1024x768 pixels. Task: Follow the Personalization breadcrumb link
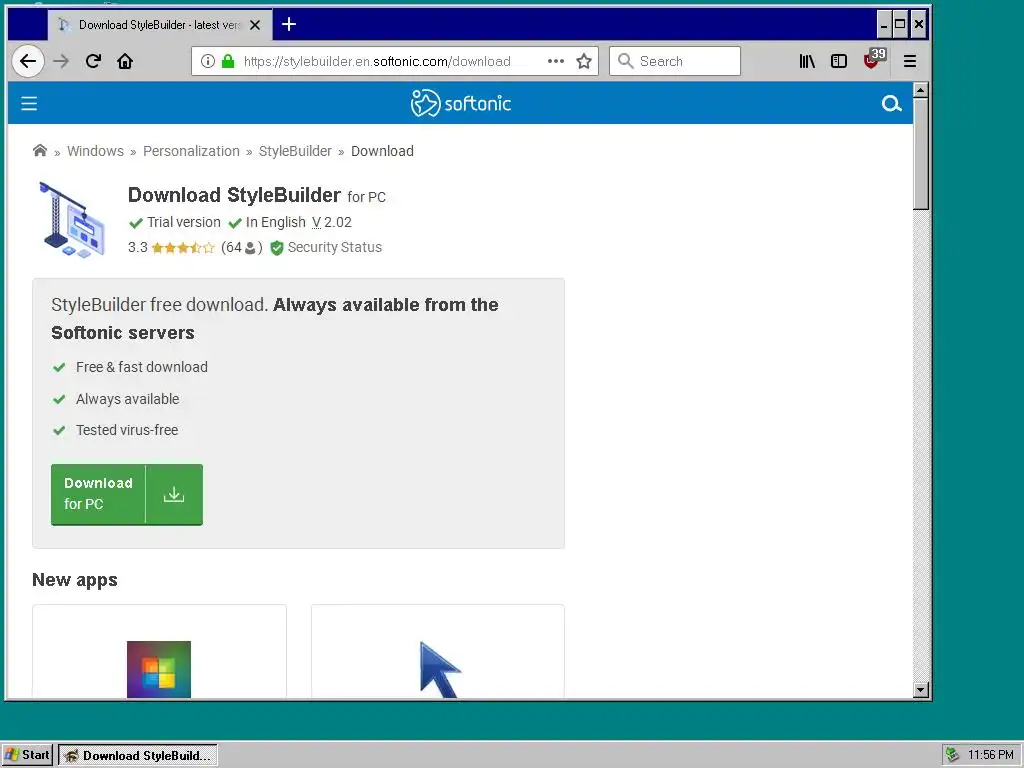pyautogui.click(x=191, y=151)
